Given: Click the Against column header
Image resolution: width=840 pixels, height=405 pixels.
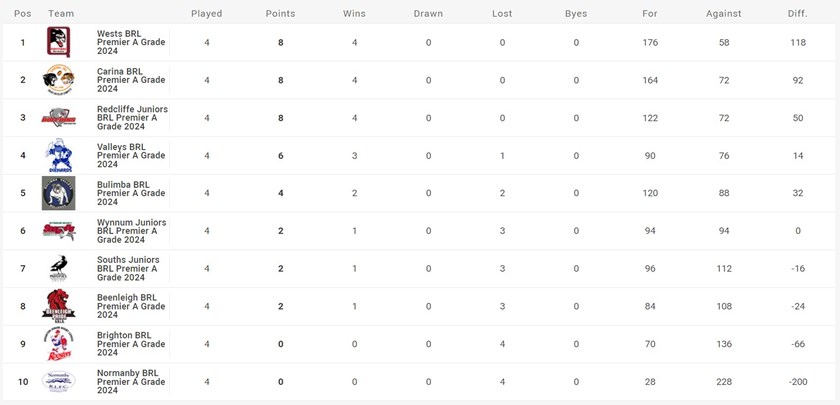Looking at the screenshot, I should pyautogui.click(x=723, y=14).
